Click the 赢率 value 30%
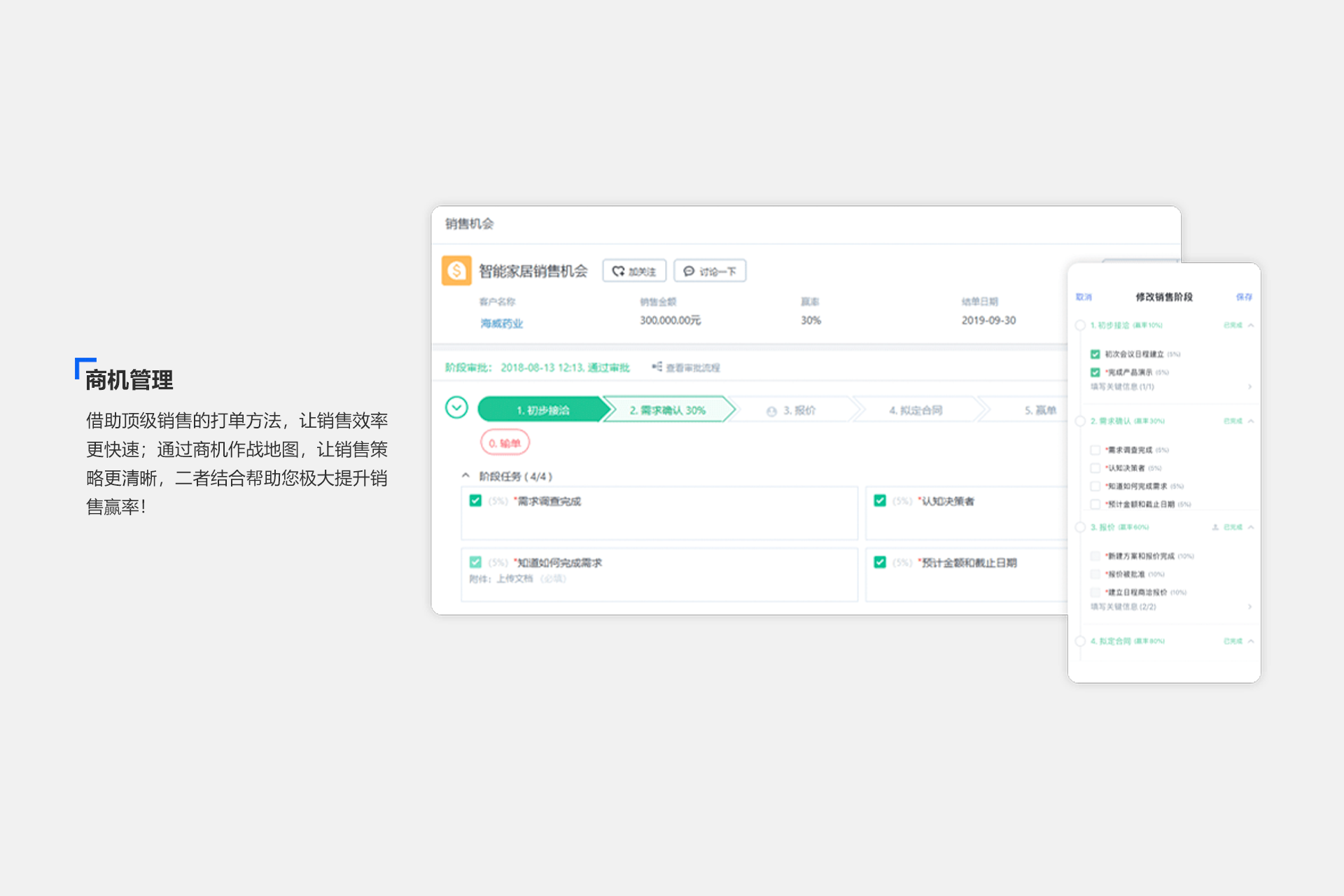The image size is (1344, 896). point(811,321)
